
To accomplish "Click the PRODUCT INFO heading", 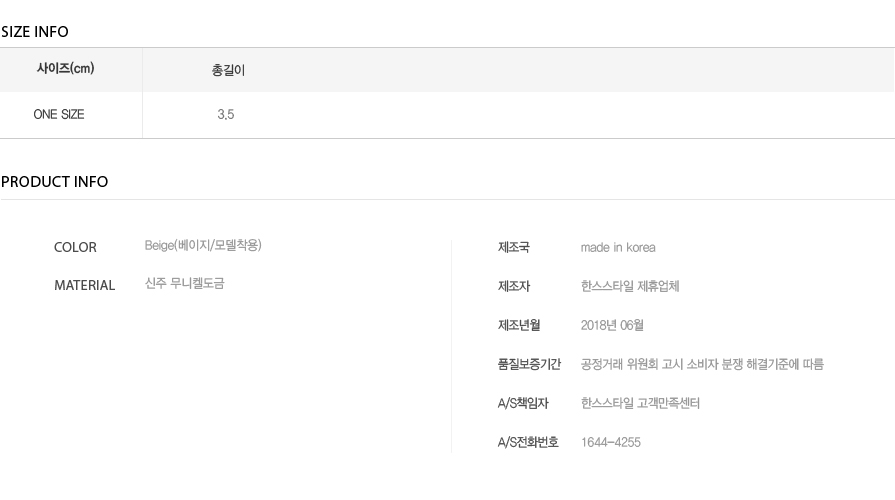I will click(x=54, y=182).
